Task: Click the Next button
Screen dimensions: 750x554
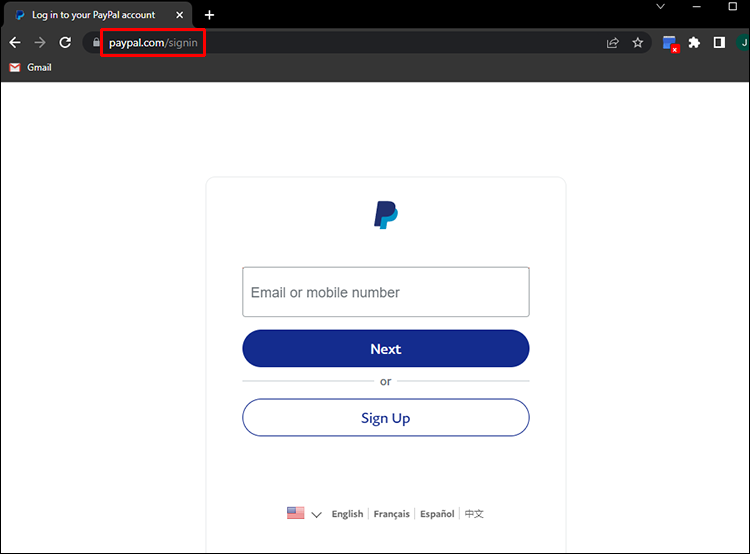Action: [386, 348]
